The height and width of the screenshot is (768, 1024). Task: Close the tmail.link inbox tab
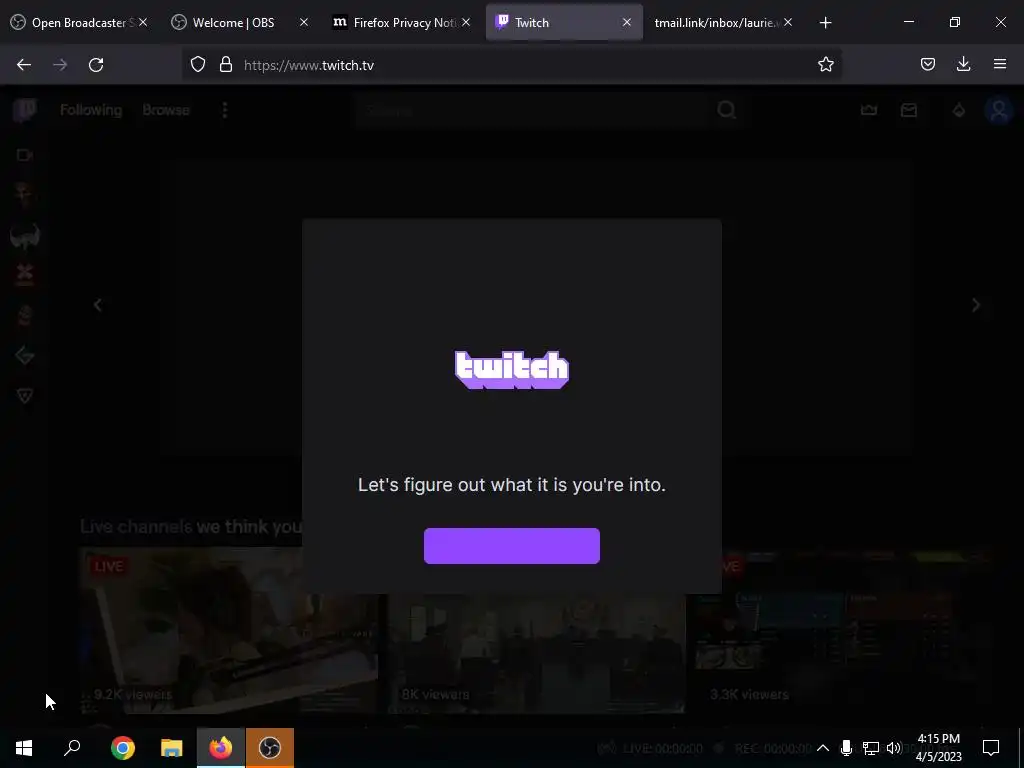point(788,22)
